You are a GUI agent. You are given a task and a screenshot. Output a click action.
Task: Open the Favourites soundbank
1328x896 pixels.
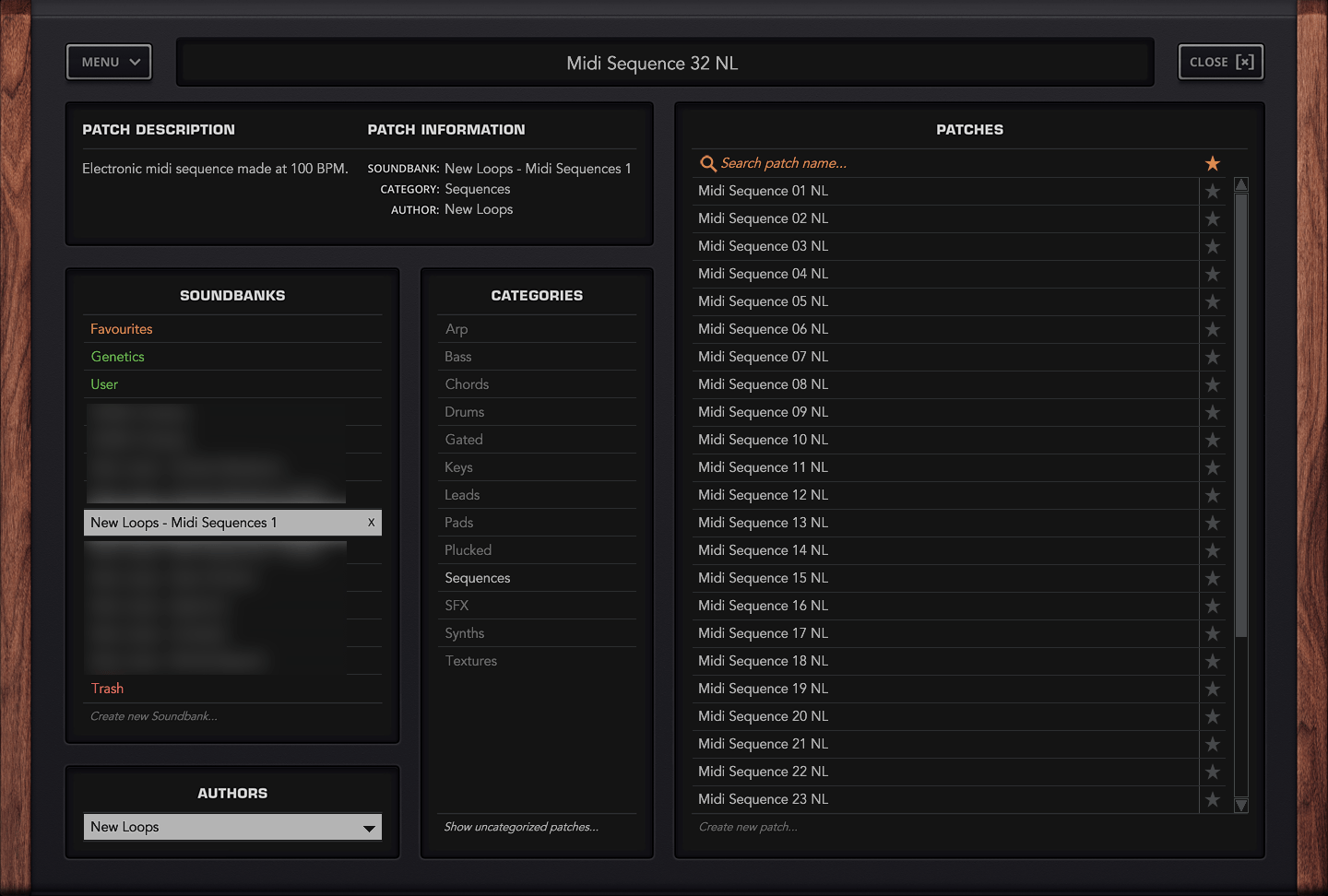(x=121, y=328)
